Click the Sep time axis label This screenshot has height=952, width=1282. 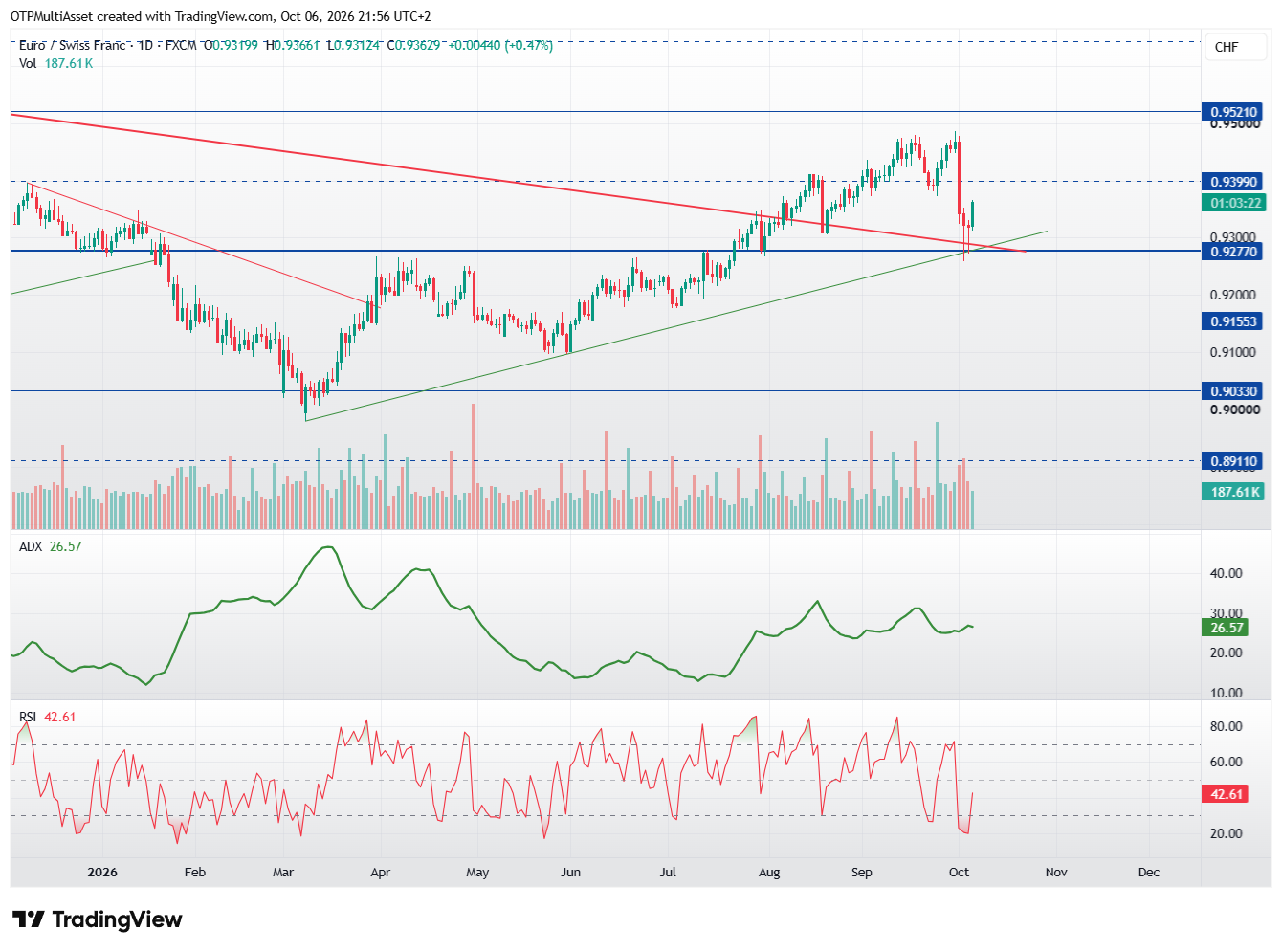[x=862, y=872]
